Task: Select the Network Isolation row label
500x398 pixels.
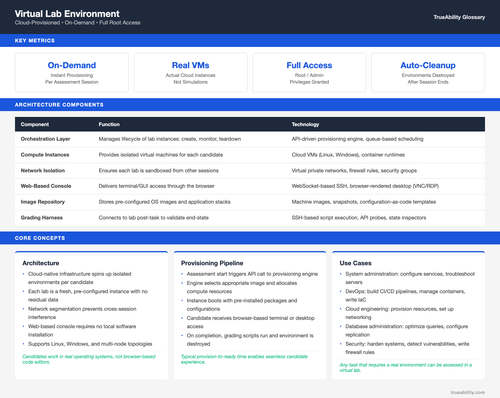Action: point(43,171)
